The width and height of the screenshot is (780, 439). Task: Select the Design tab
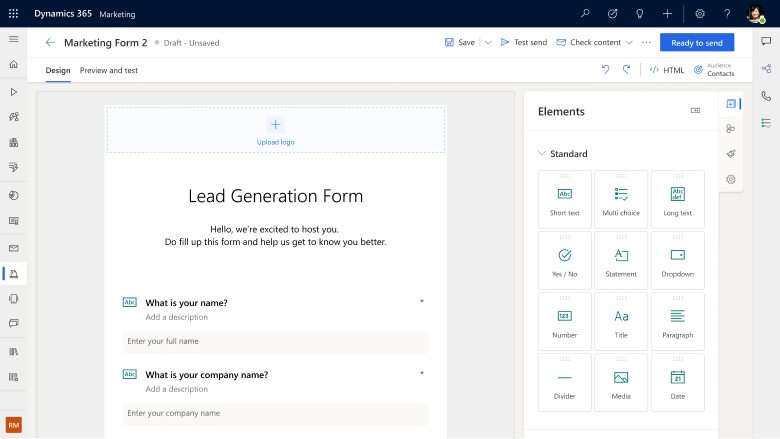click(58, 71)
